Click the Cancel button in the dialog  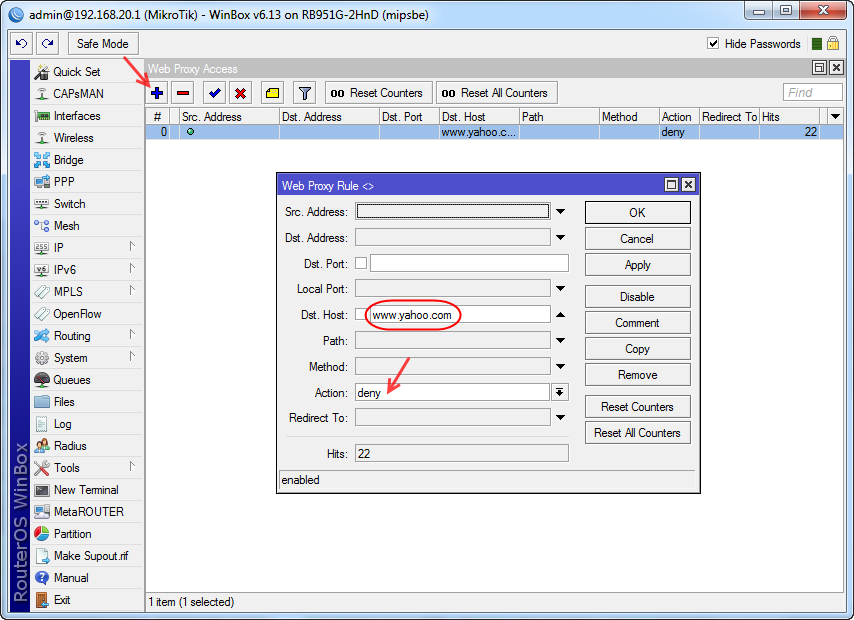[x=637, y=239]
